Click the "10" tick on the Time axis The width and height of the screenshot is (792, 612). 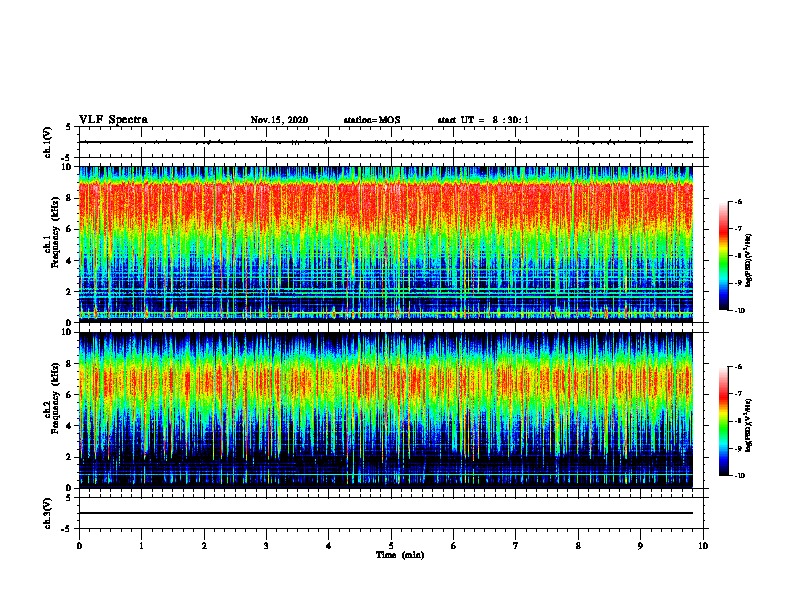coord(703,546)
